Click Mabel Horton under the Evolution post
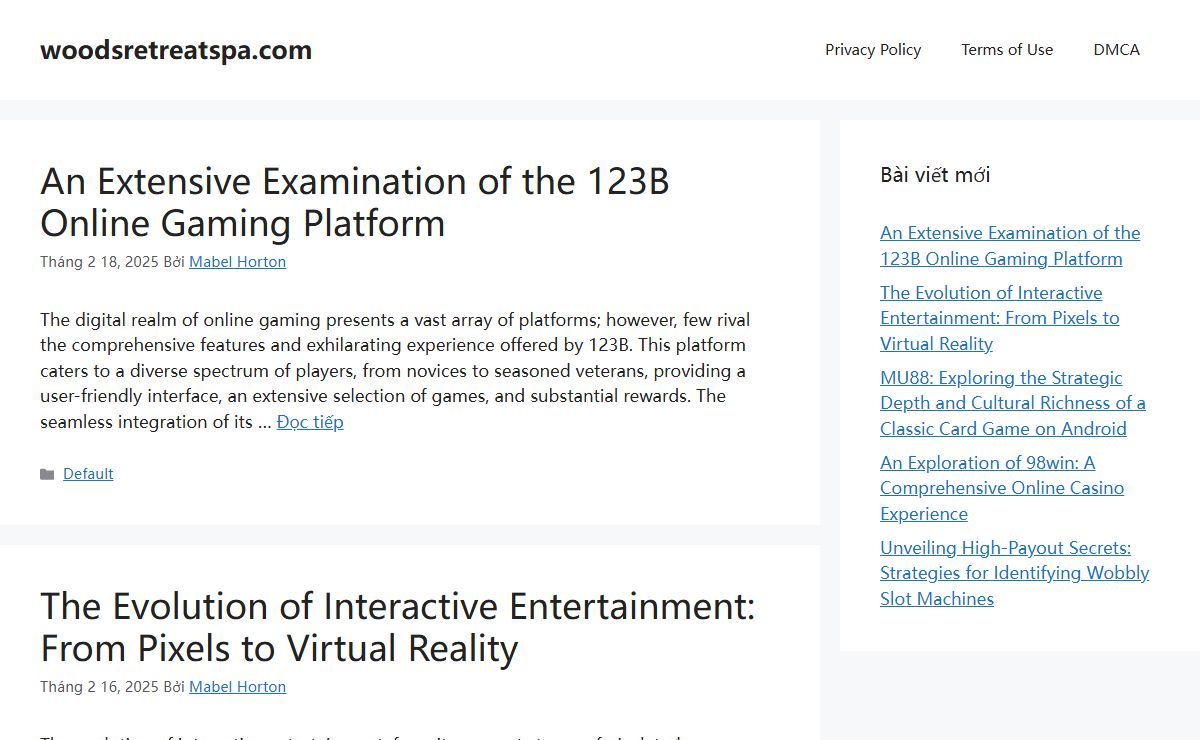The width and height of the screenshot is (1200, 740). [237, 687]
